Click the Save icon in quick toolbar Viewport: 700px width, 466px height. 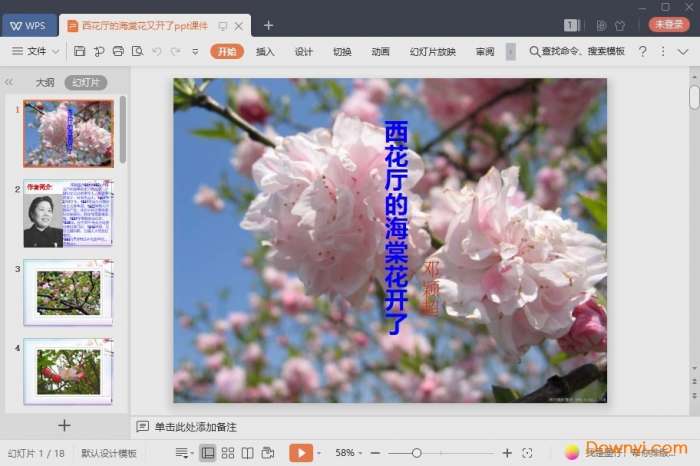tap(80, 51)
